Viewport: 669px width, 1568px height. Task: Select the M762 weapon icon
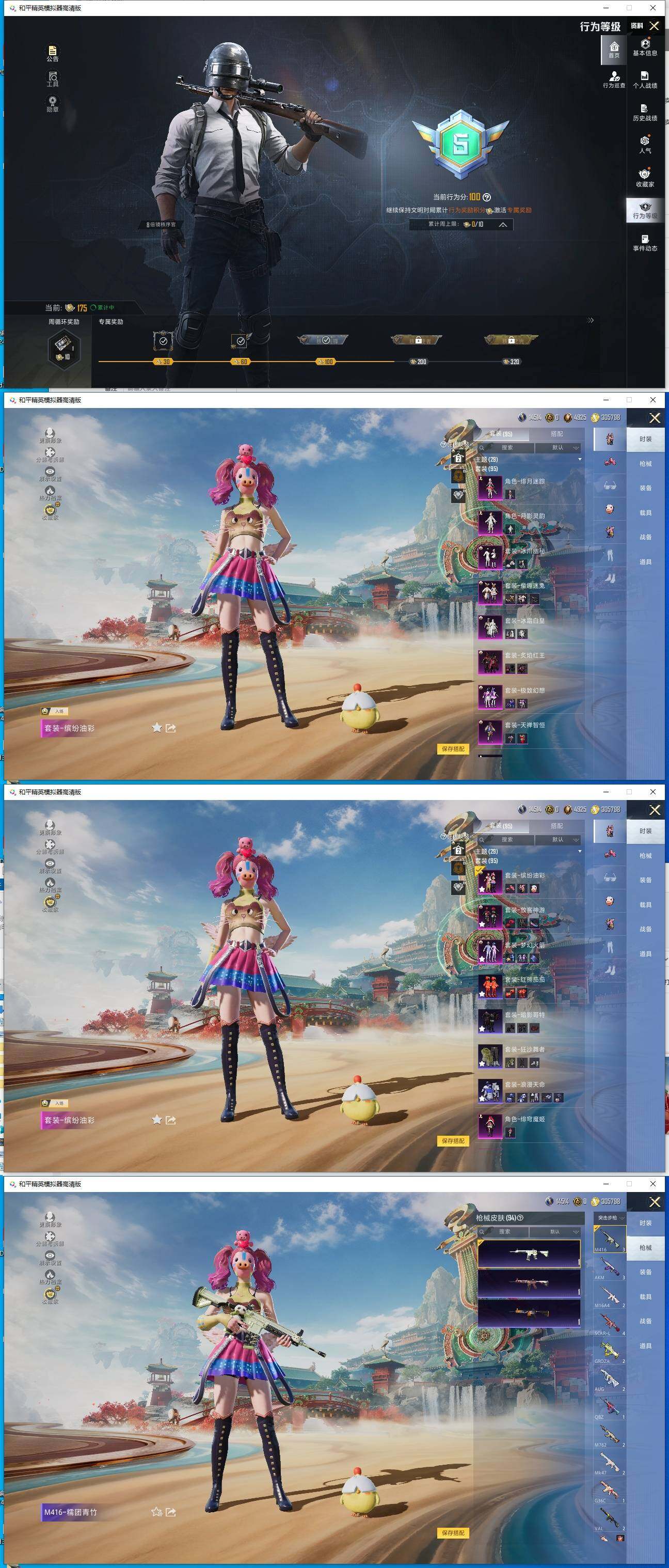click(x=610, y=1435)
